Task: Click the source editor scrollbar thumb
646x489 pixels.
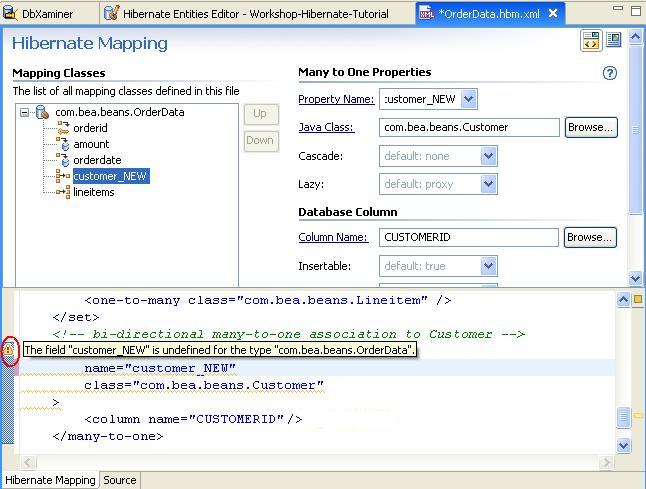Action: coord(623,417)
